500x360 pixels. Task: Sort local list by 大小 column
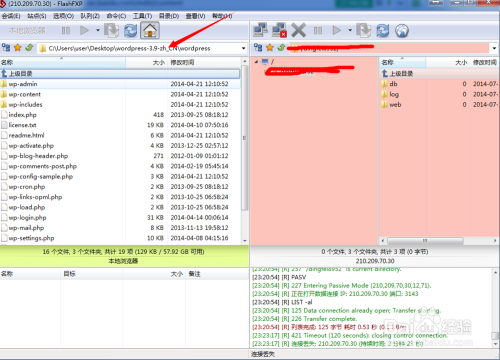[147, 62]
